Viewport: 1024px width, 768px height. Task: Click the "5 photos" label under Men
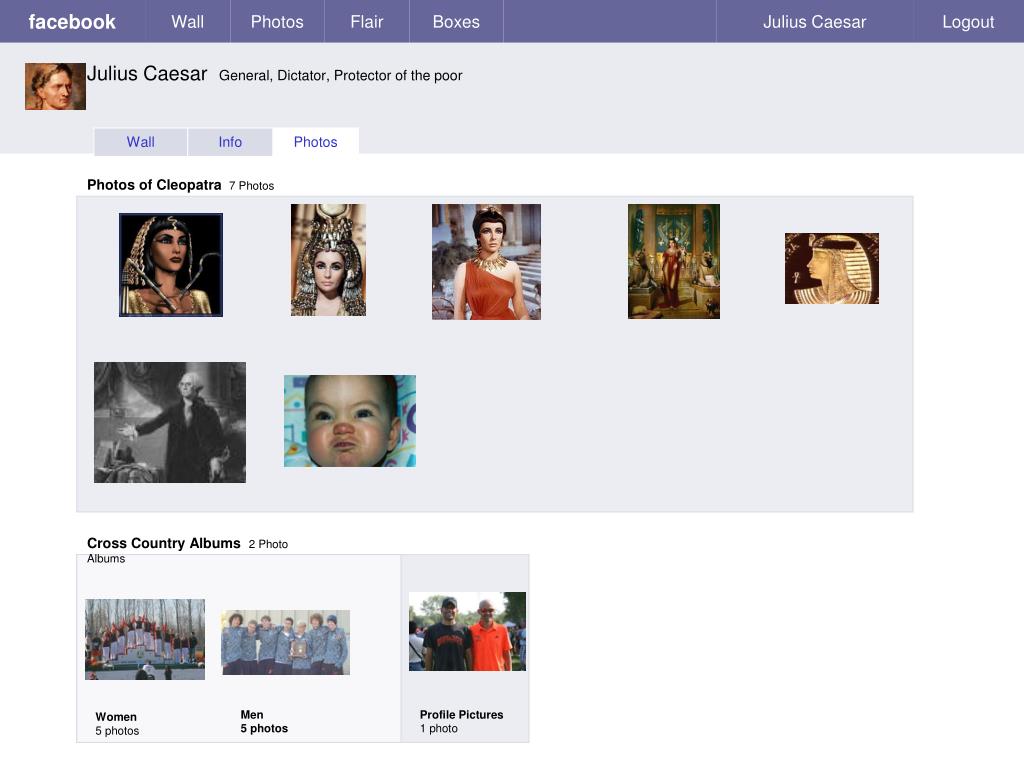(x=264, y=728)
